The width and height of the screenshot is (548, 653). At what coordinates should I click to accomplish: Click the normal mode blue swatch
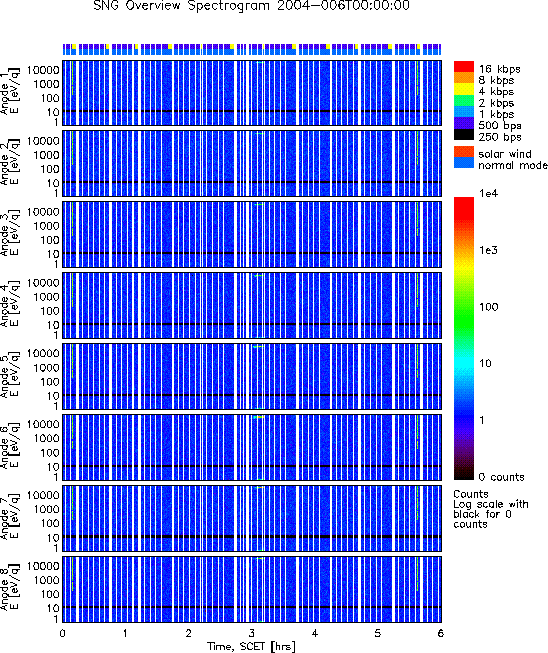click(x=463, y=163)
